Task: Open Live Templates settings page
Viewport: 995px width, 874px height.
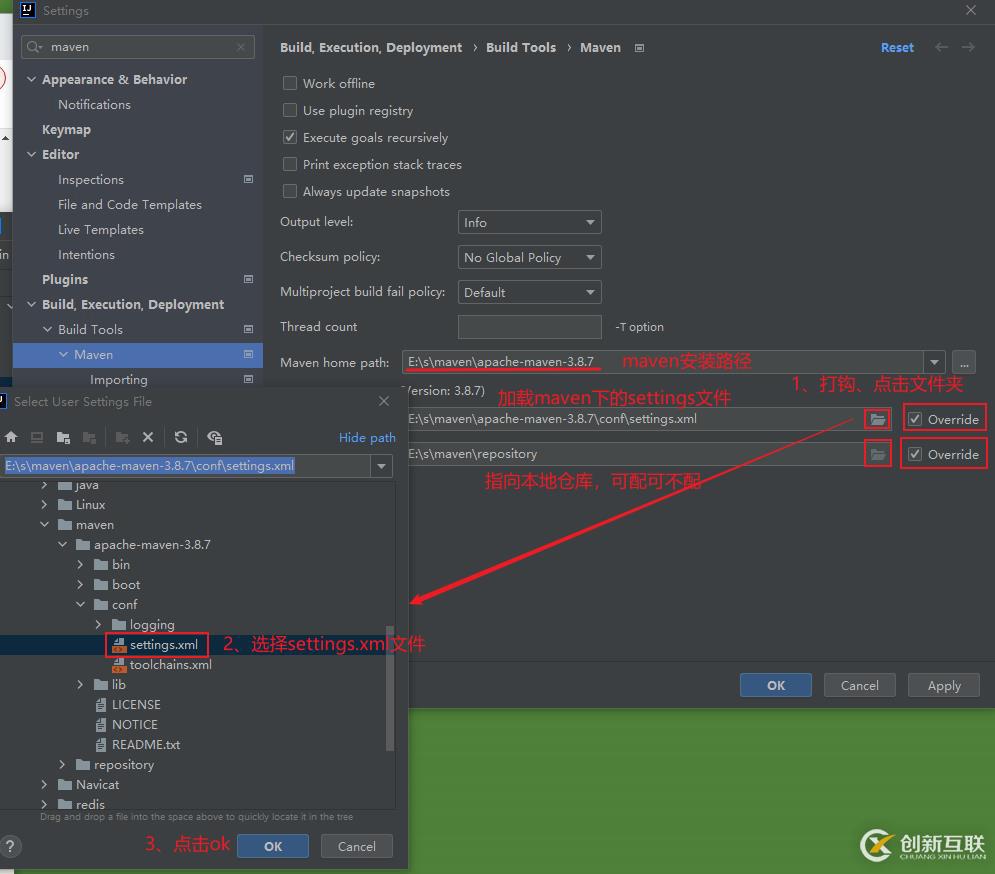Action: click(101, 229)
